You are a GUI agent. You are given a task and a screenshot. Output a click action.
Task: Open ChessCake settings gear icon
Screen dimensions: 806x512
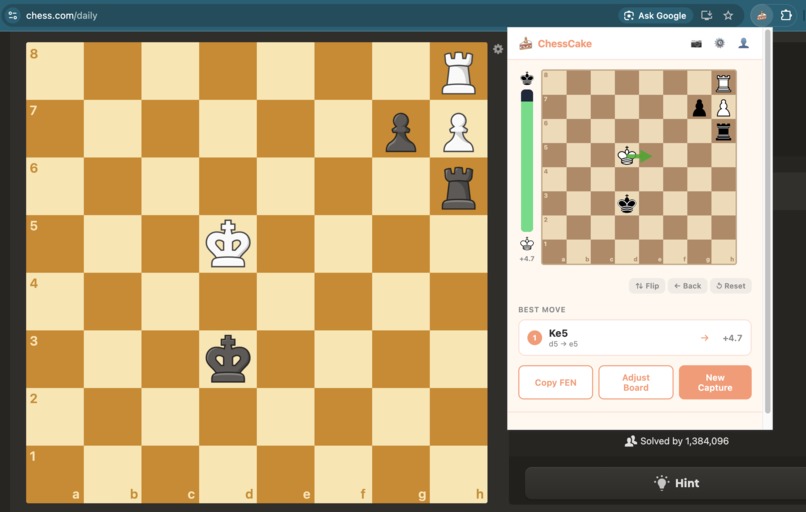click(x=720, y=43)
